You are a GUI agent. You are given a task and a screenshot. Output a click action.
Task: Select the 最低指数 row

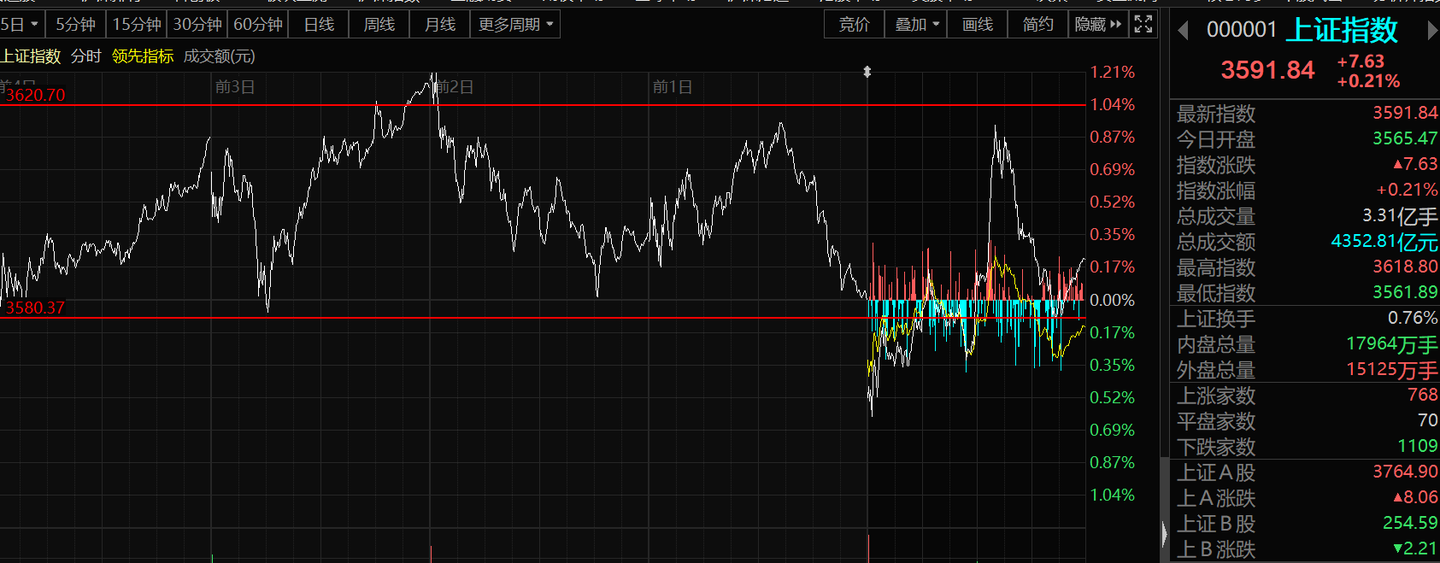tap(1305, 293)
